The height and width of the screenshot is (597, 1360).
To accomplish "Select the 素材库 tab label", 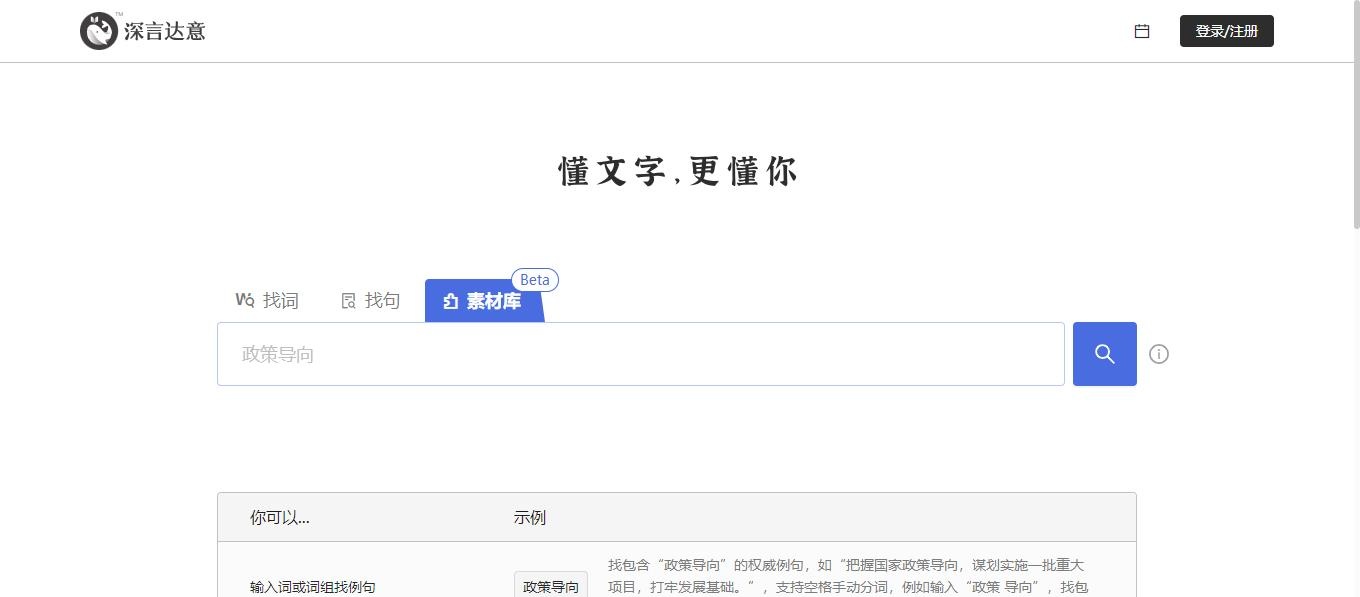I will coord(494,301).
